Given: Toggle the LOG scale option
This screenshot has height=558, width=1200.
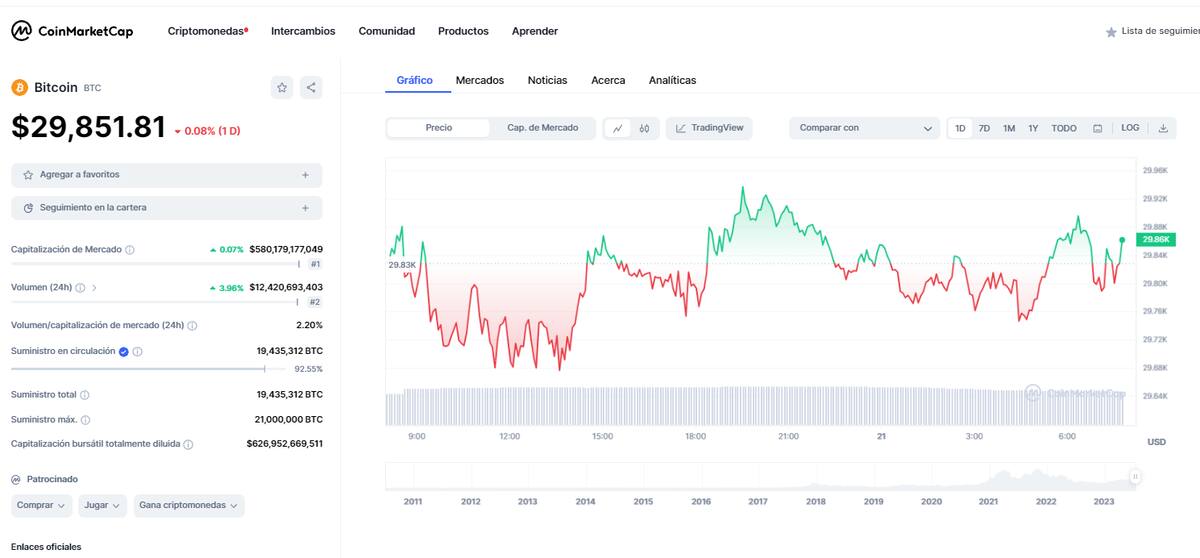Looking at the screenshot, I should point(1130,128).
